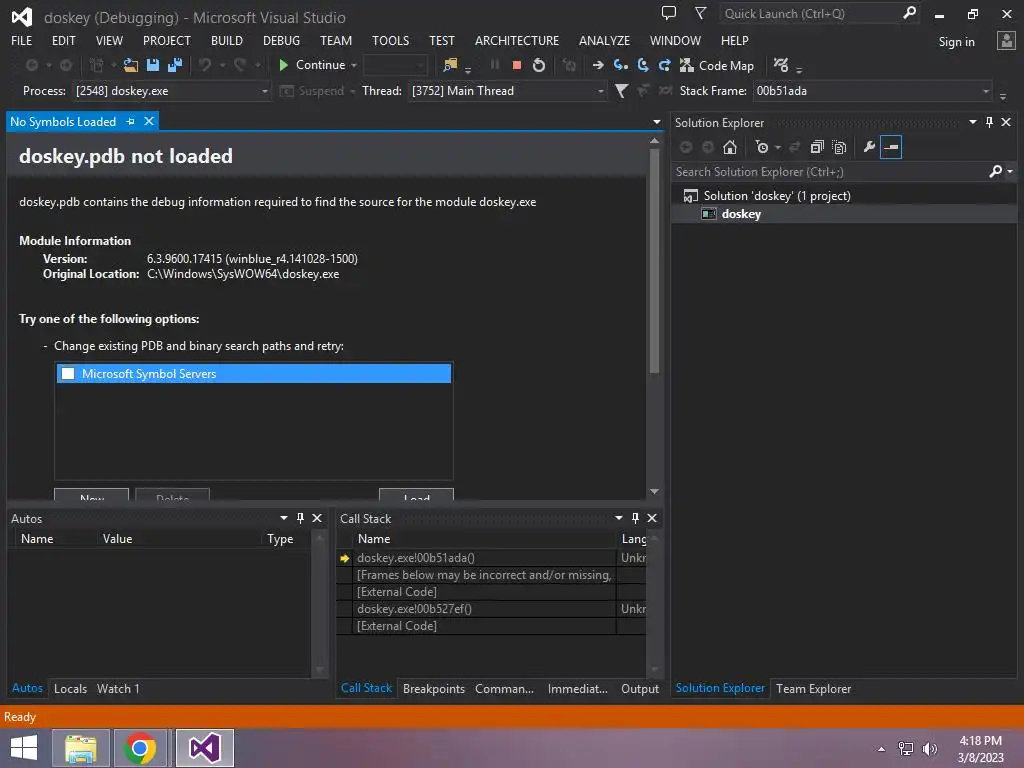The height and width of the screenshot is (768, 1024).
Task: Switch to the Locals tab
Action: click(x=71, y=688)
